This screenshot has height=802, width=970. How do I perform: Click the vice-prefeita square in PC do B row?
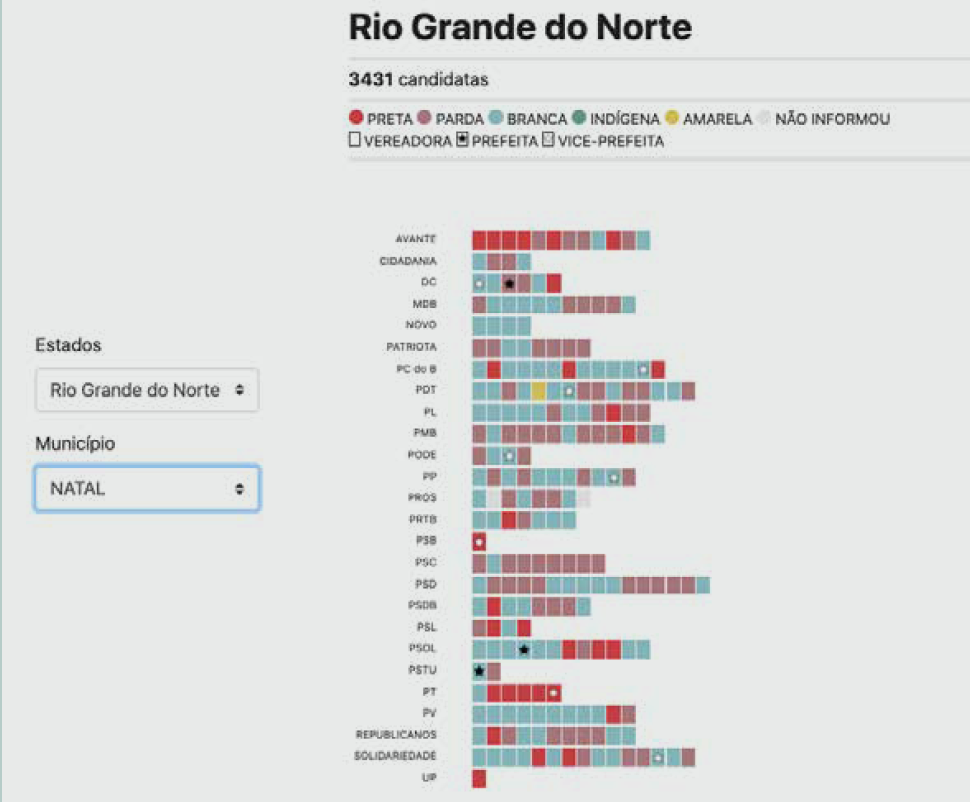coord(643,369)
